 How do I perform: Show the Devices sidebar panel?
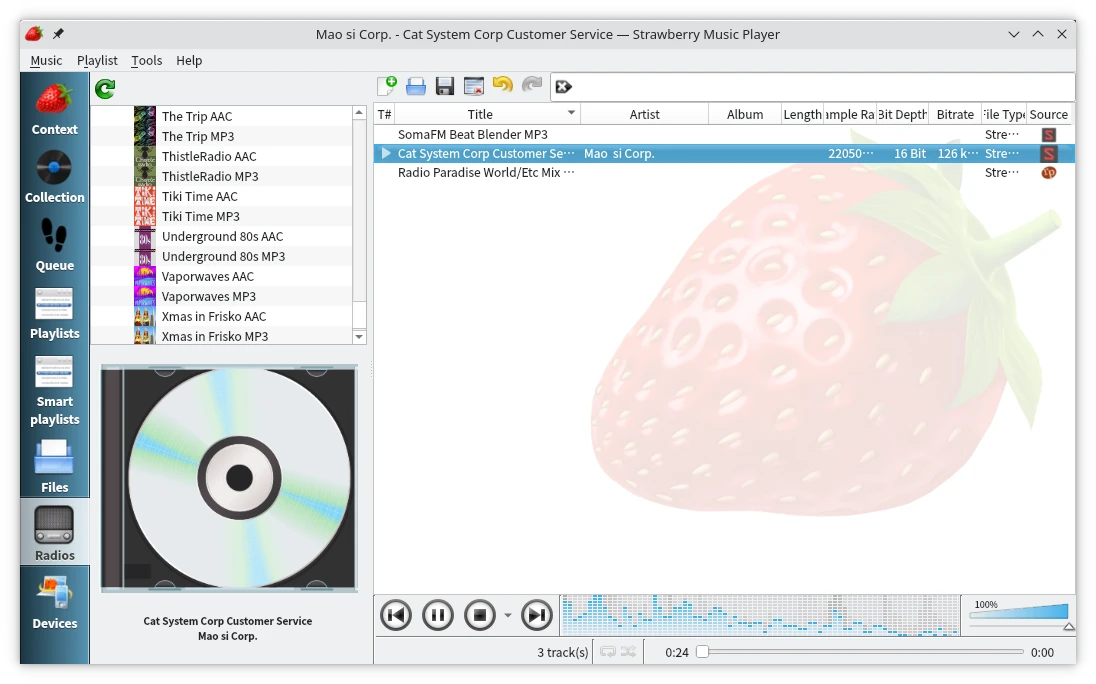(54, 601)
